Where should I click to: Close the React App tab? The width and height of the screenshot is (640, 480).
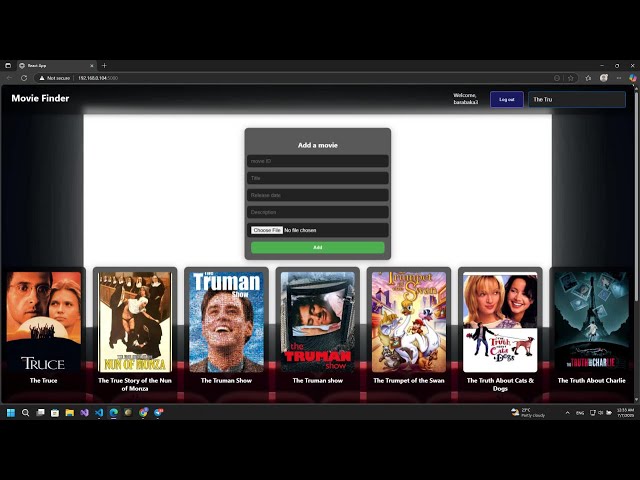91,66
